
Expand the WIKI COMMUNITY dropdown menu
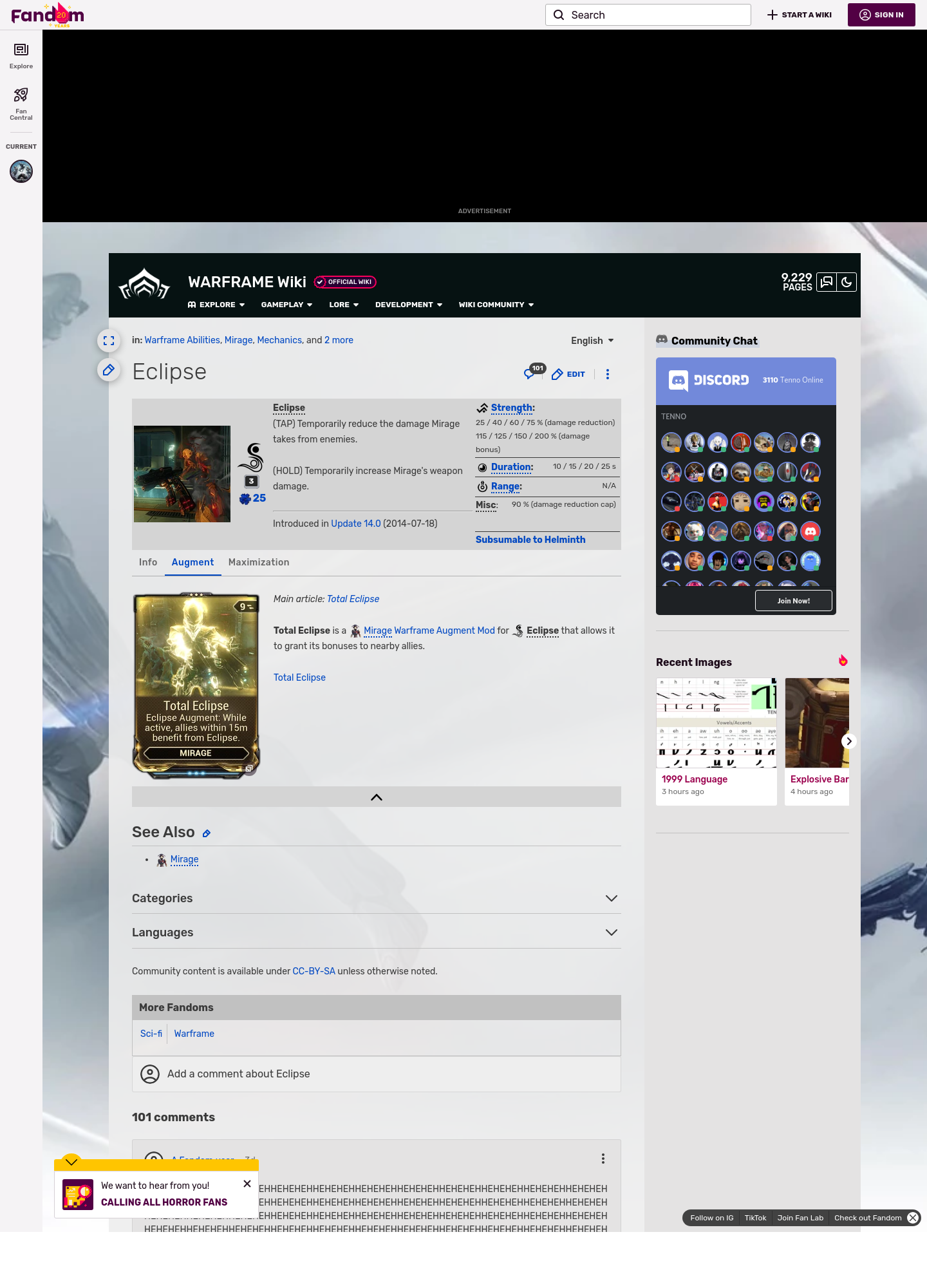tap(496, 305)
